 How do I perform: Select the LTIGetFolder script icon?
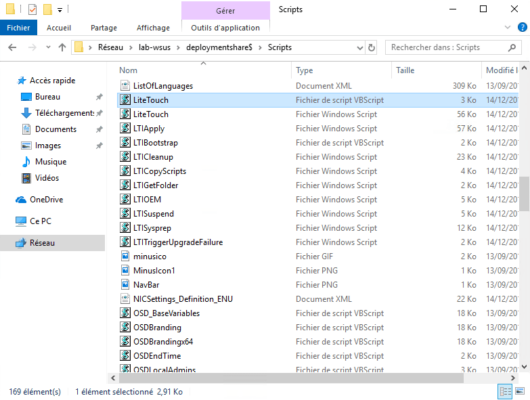tap(125, 185)
